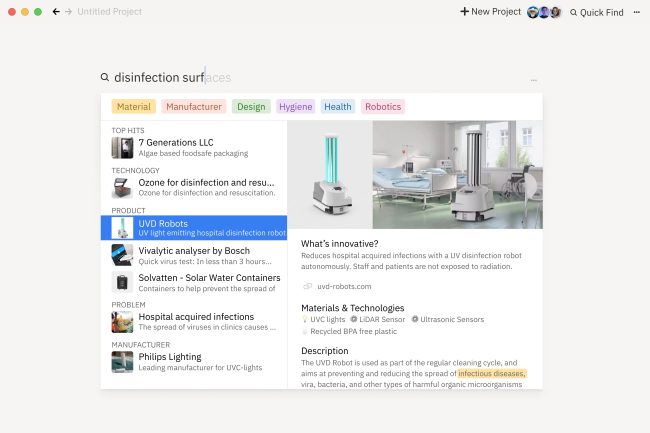Screen dimensions: 650x433
Task: Click the Philips Lighting thumbnail
Action: coord(122,362)
